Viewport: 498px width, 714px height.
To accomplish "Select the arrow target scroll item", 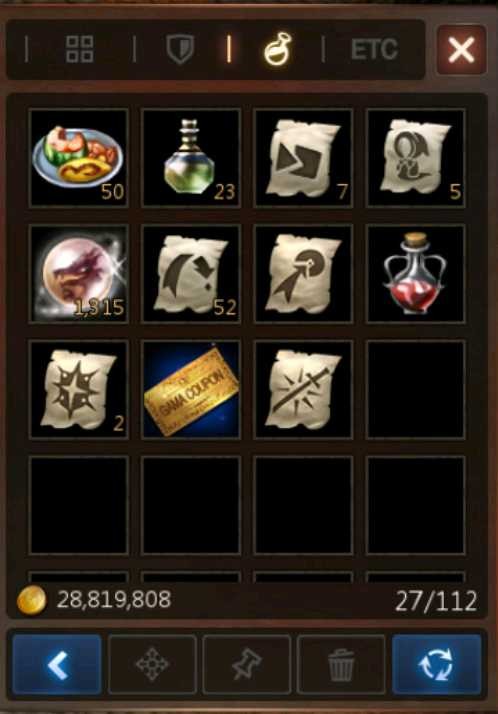I will point(303,274).
